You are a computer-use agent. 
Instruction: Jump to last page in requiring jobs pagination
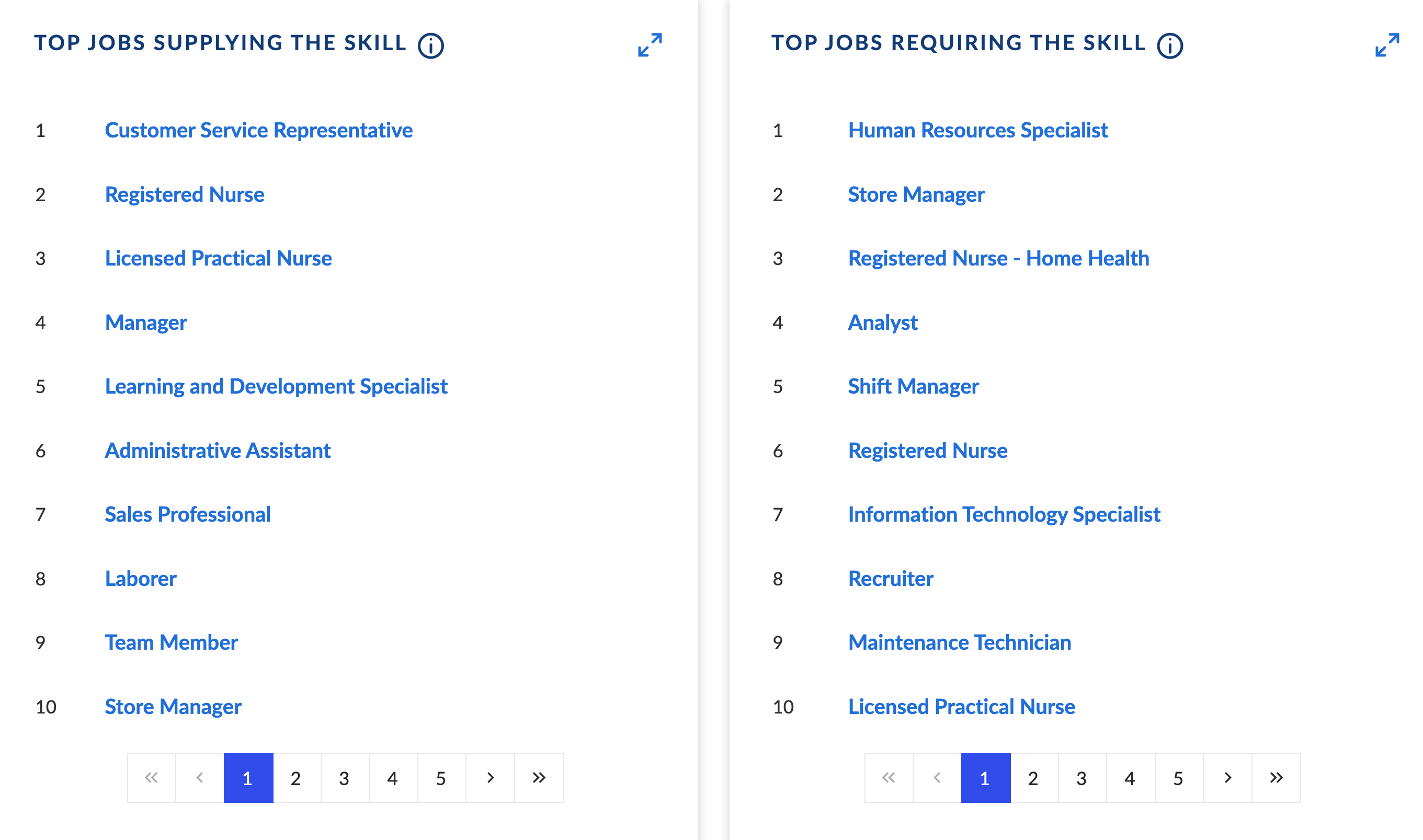coord(1277,778)
